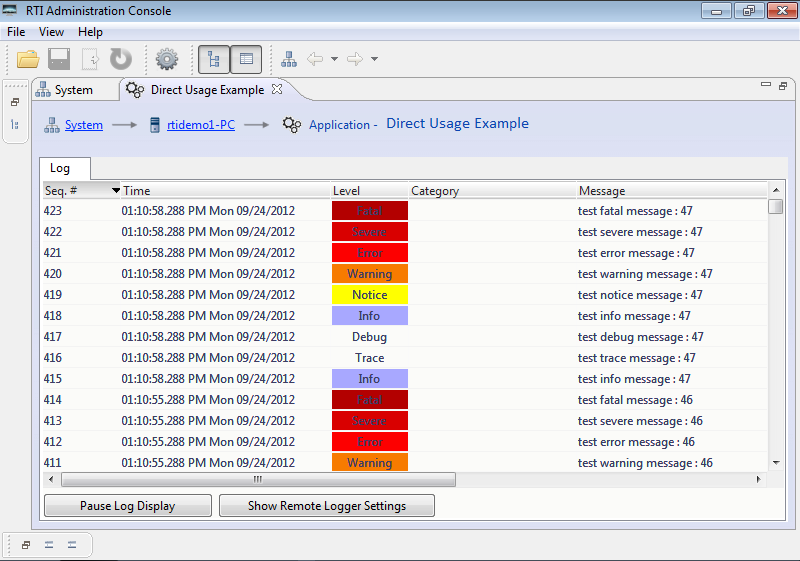
Task: Click horizontal scrollbar left arrow
Action: pos(51,479)
